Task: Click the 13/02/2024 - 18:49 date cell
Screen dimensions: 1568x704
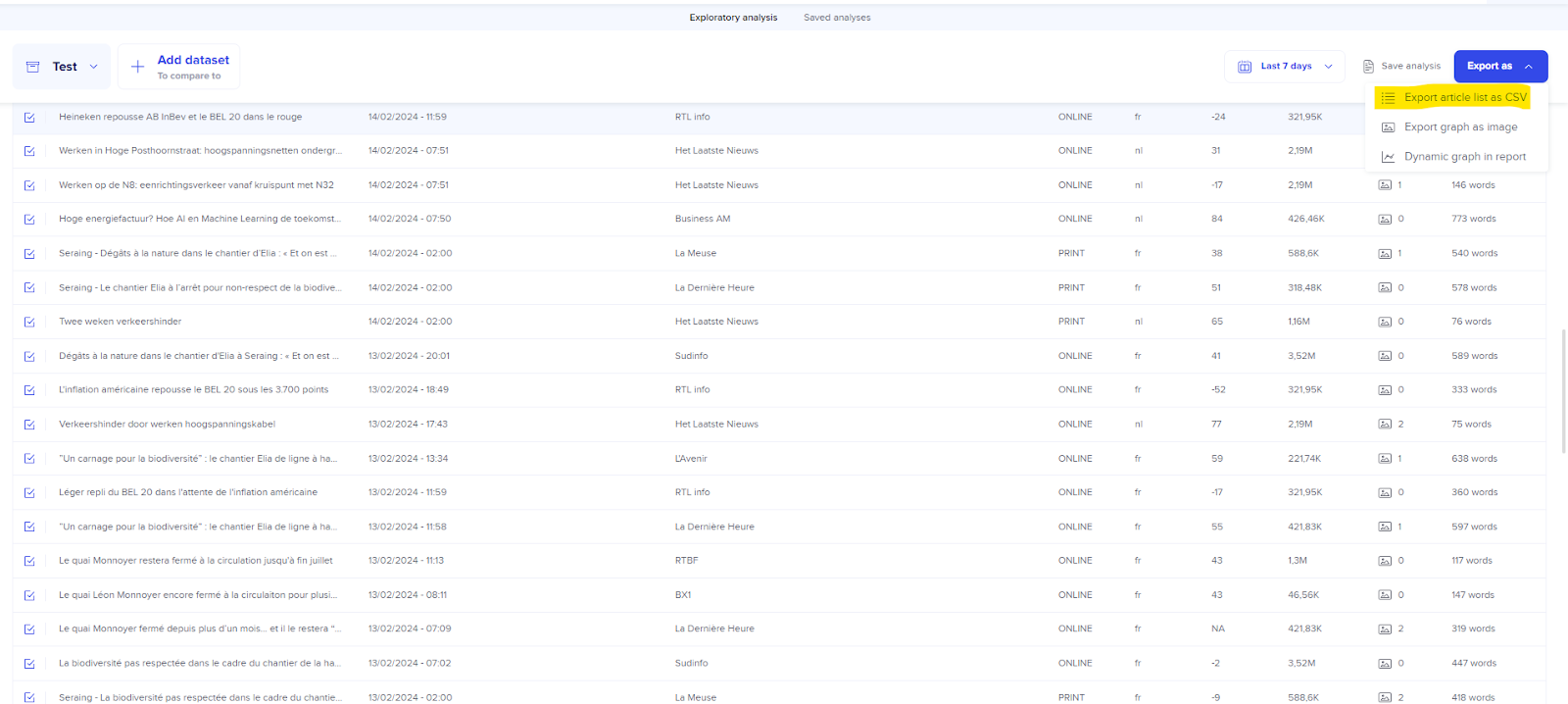Action: pos(409,390)
